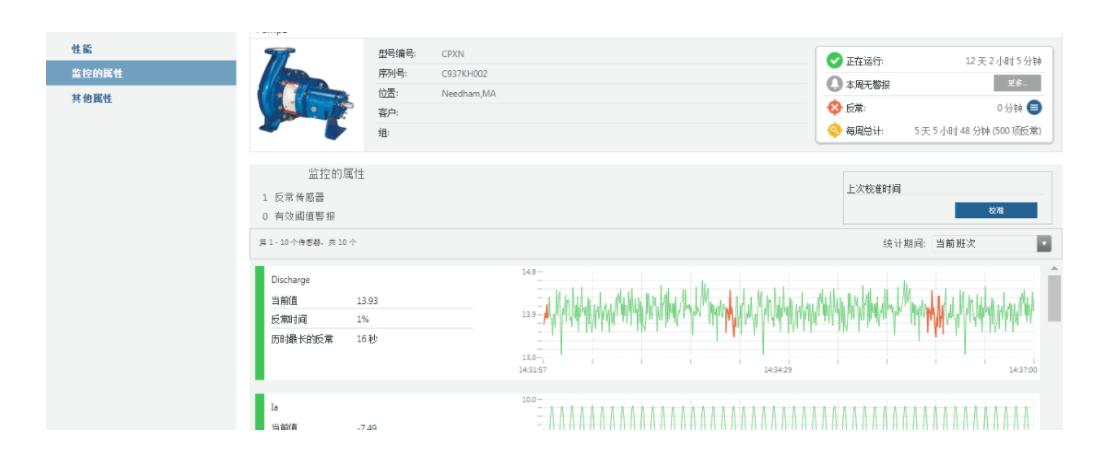Click the location Needham,MA
The image size is (1119, 450).
(468, 93)
